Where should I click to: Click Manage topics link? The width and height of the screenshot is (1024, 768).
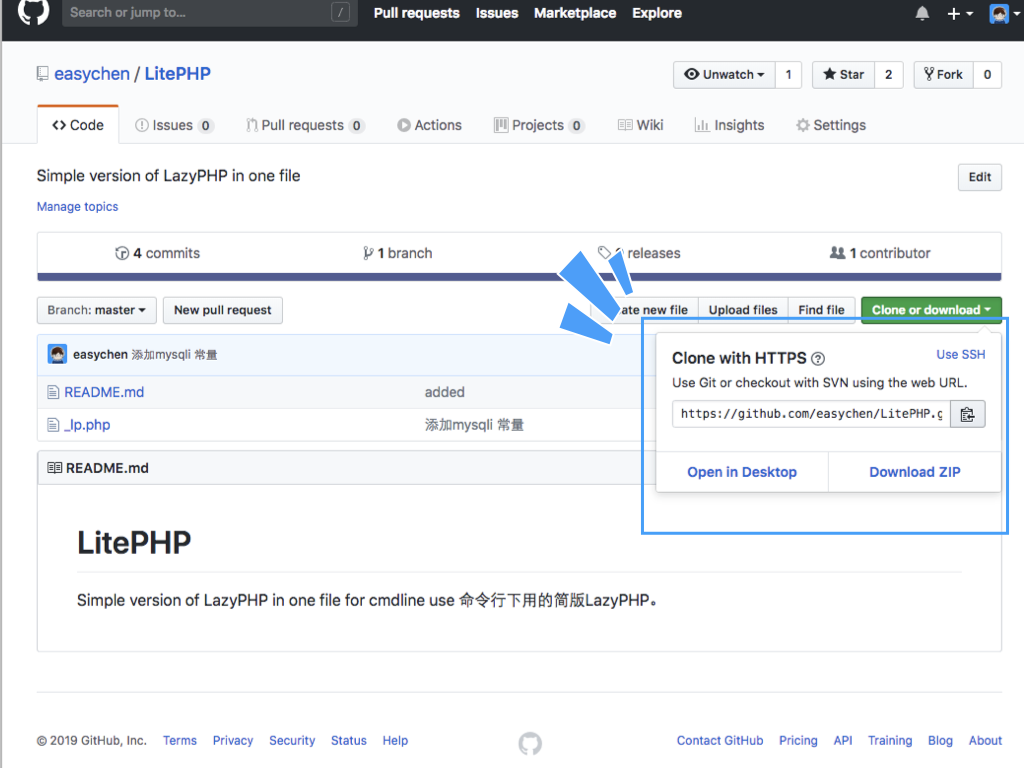77,206
